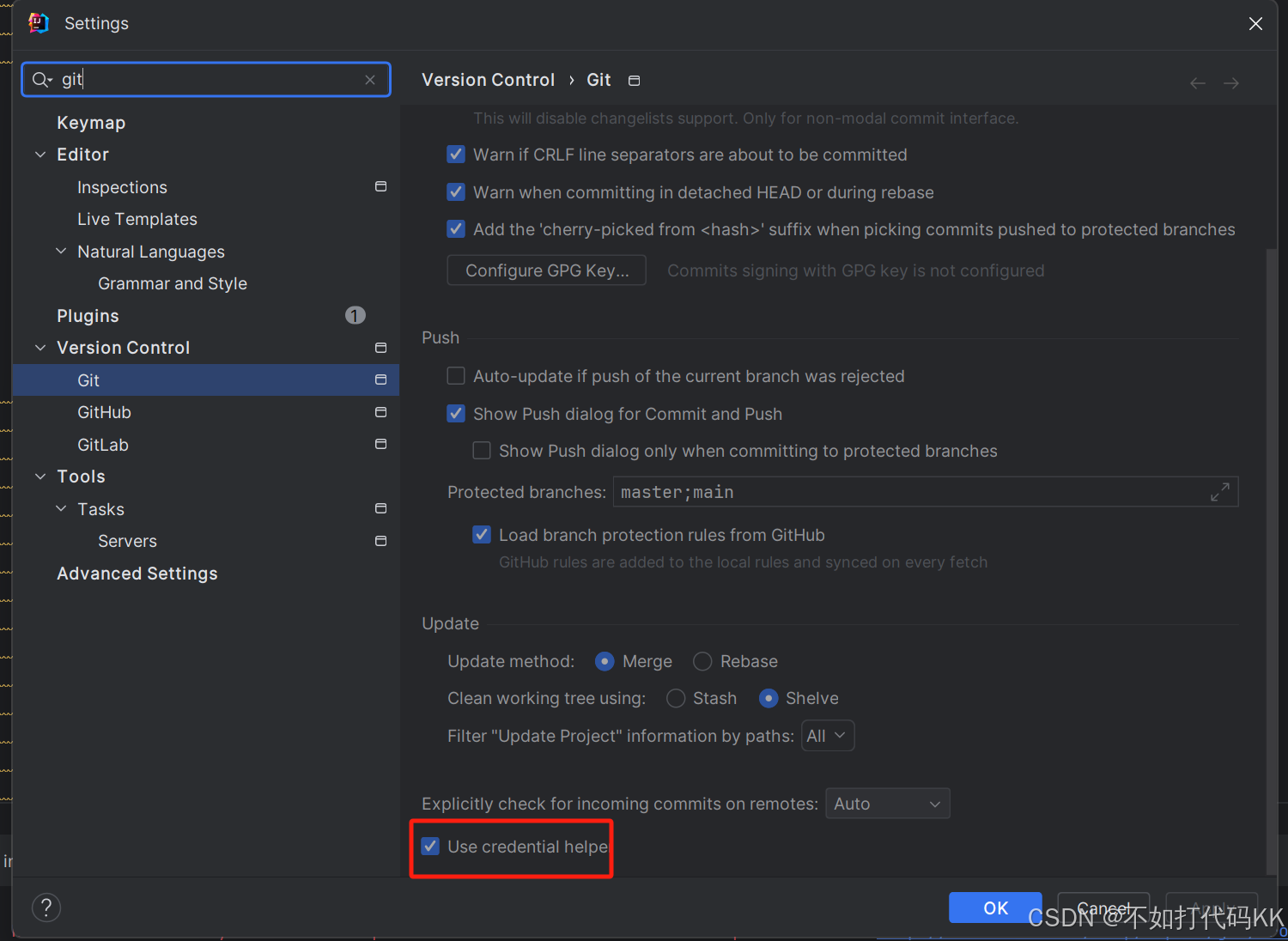Image resolution: width=1288 pixels, height=941 pixels.
Task: Click project-level icon beside Tasks
Action: pyautogui.click(x=380, y=508)
